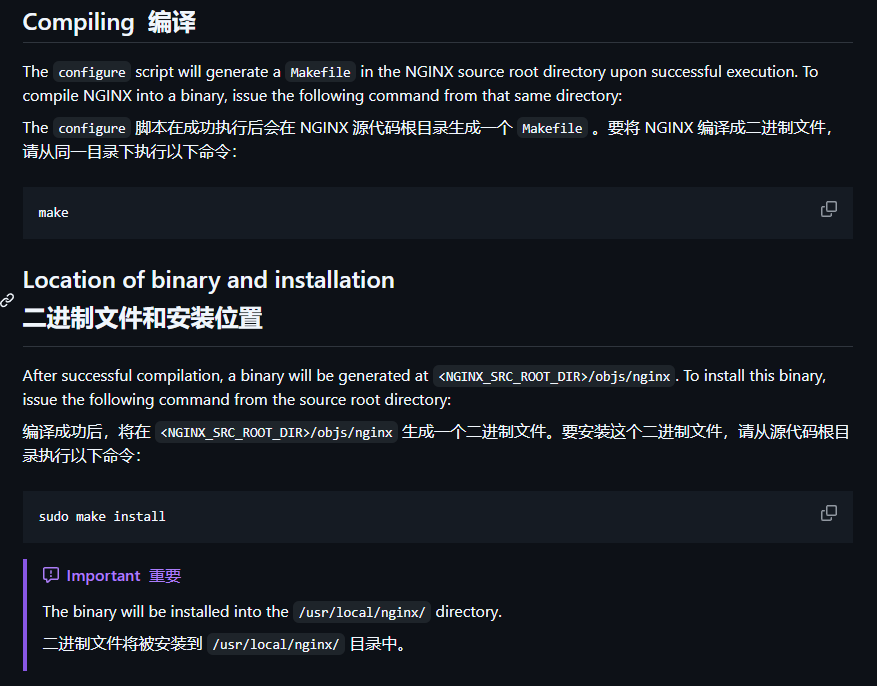Click text 'The binary will be installed into the'

pyautogui.click(x=166, y=612)
